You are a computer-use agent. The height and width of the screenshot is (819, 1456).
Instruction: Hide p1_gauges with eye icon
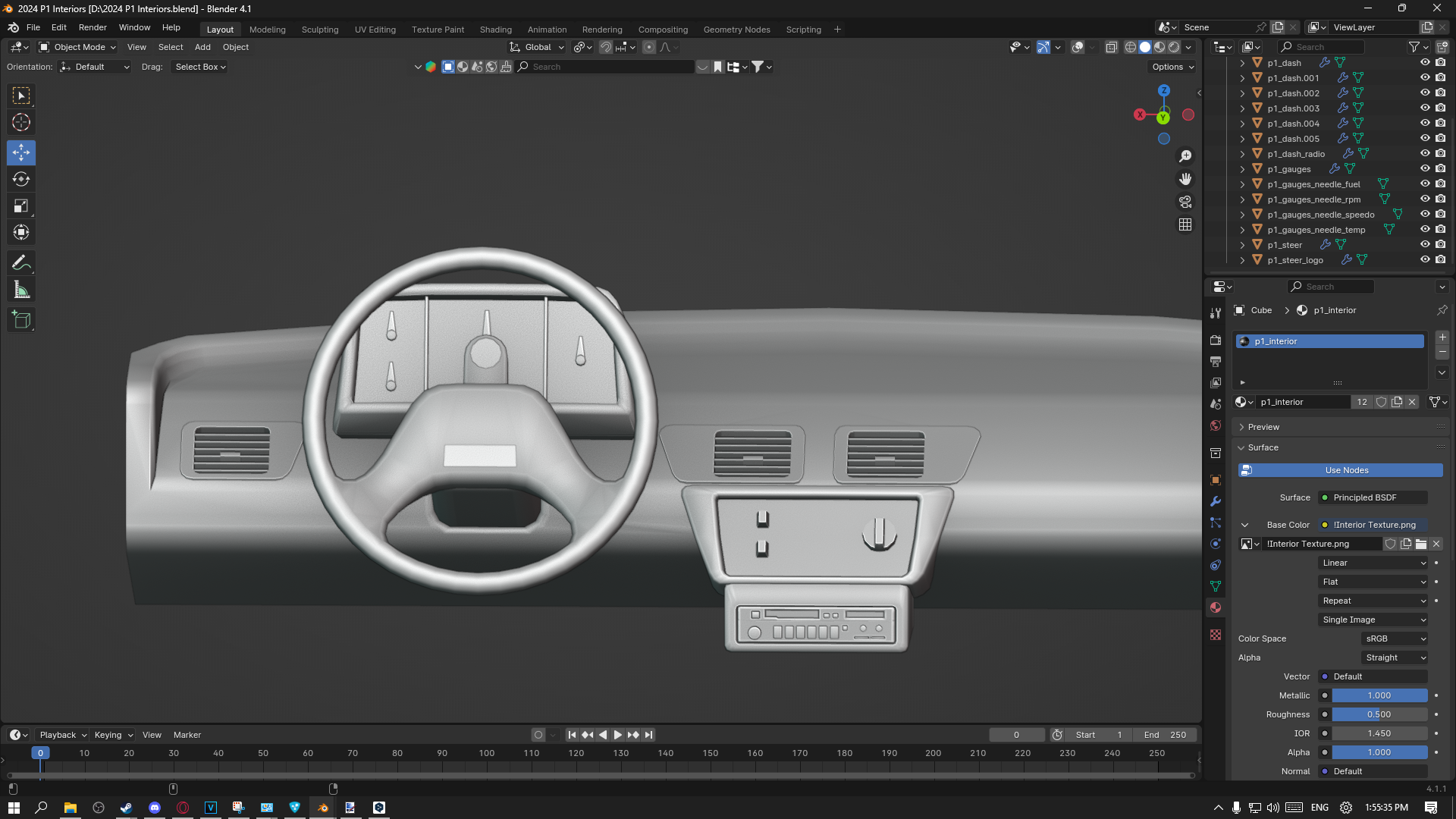1425,169
